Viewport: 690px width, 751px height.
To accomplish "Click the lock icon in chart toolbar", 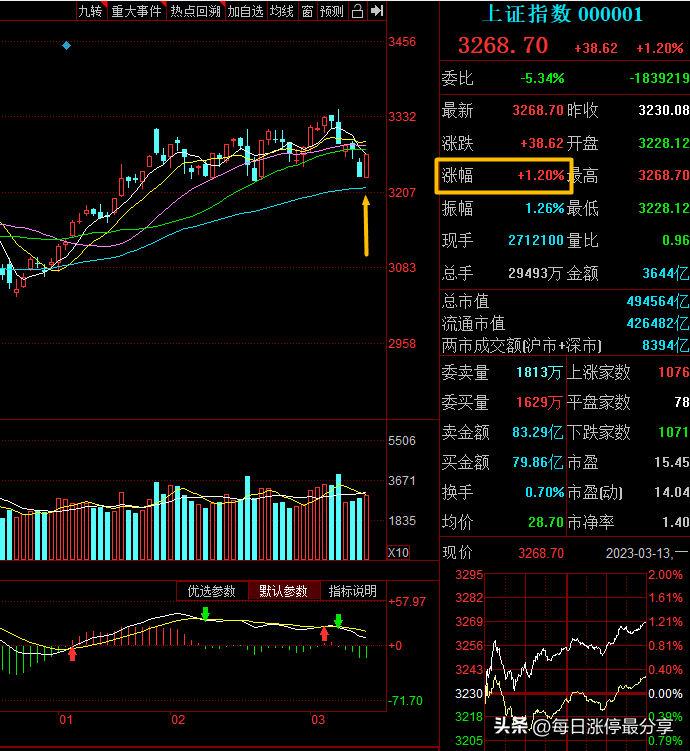I will click(x=357, y=11).
